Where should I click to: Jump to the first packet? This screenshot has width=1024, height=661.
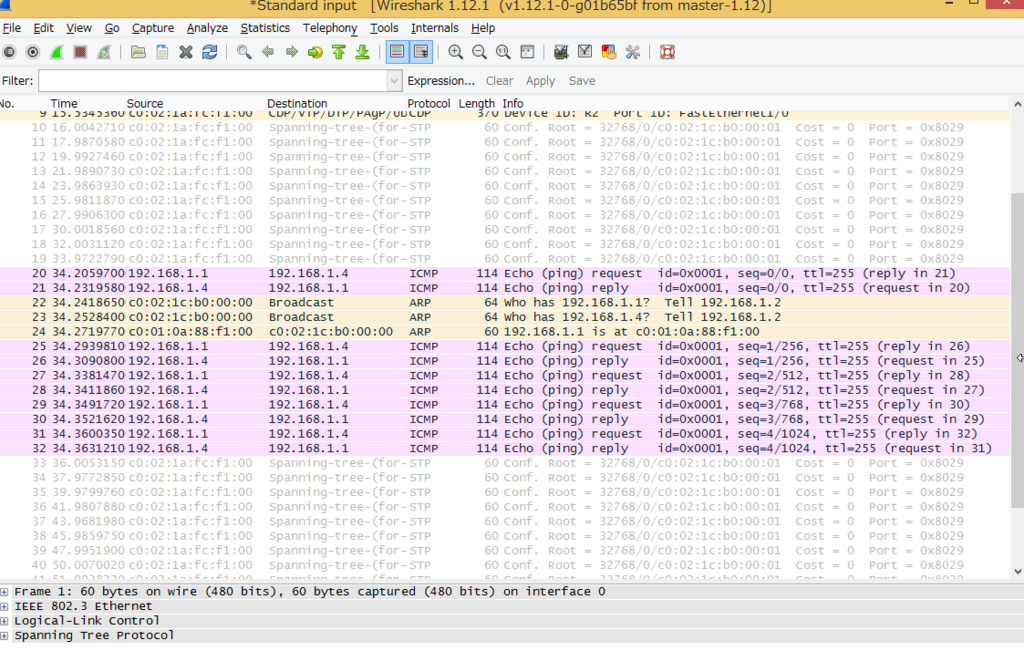[x=338, y=52]
